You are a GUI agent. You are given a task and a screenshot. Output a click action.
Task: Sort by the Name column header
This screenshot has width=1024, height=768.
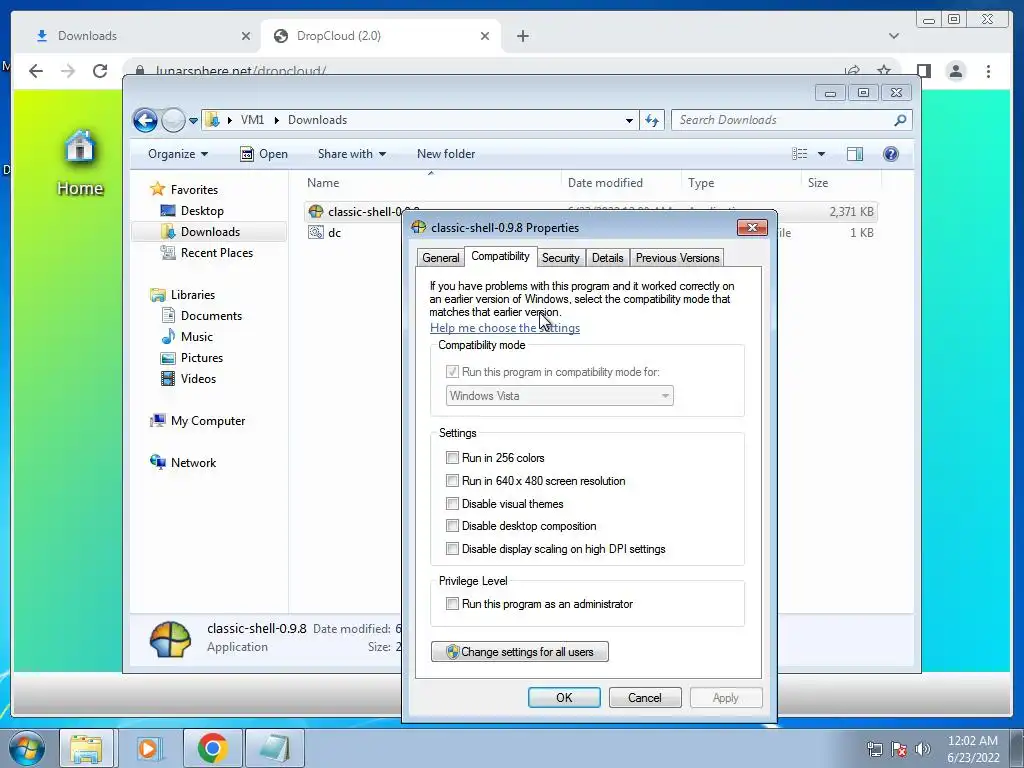pyautogui.click(x=431, y=183)
